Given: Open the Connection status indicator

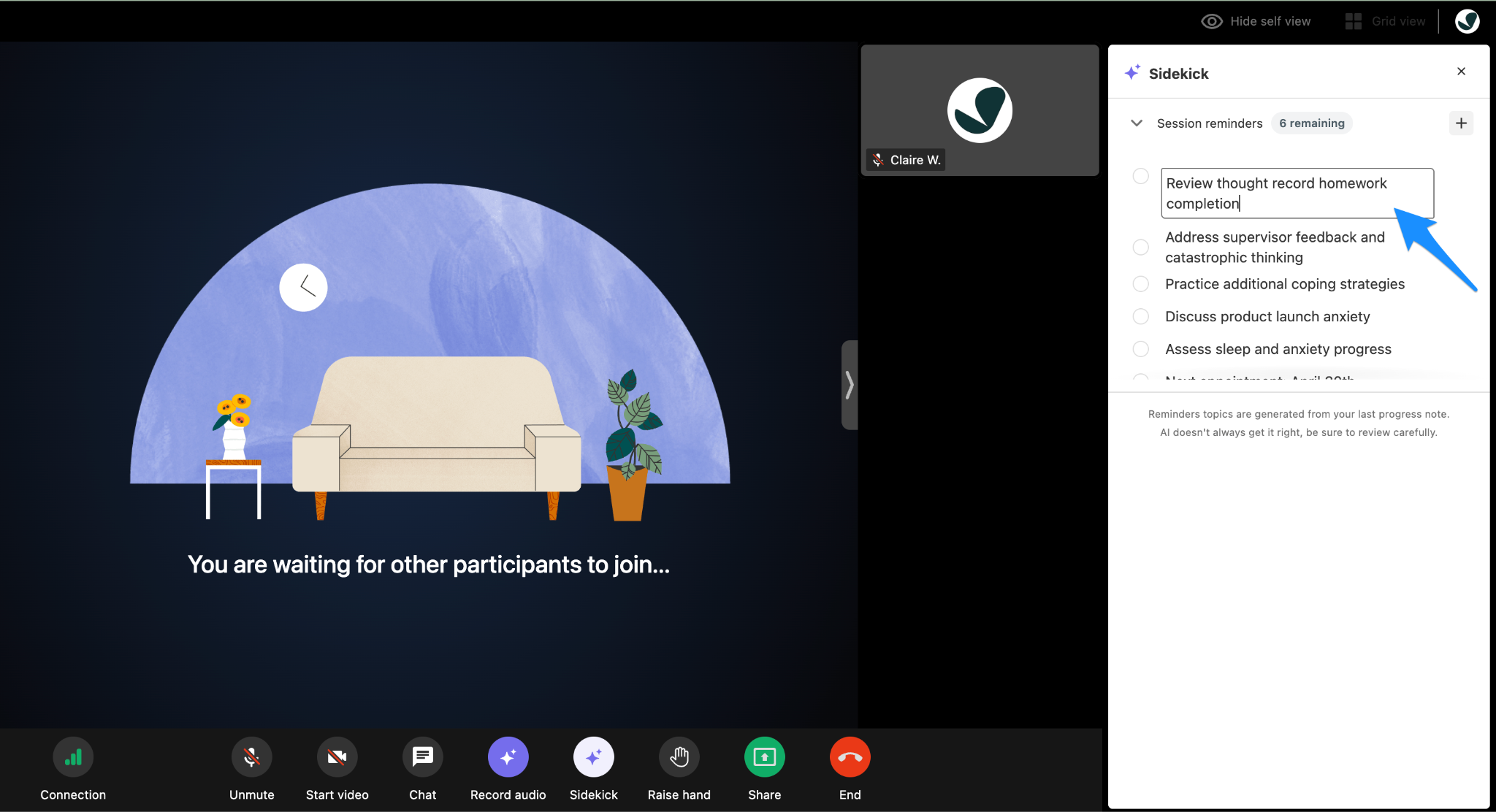Looking at the screenshot, I should click(73, 757).
